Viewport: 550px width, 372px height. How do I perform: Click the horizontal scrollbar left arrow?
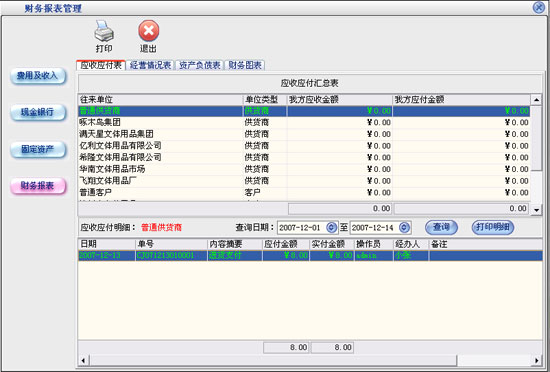pos(83,360)
